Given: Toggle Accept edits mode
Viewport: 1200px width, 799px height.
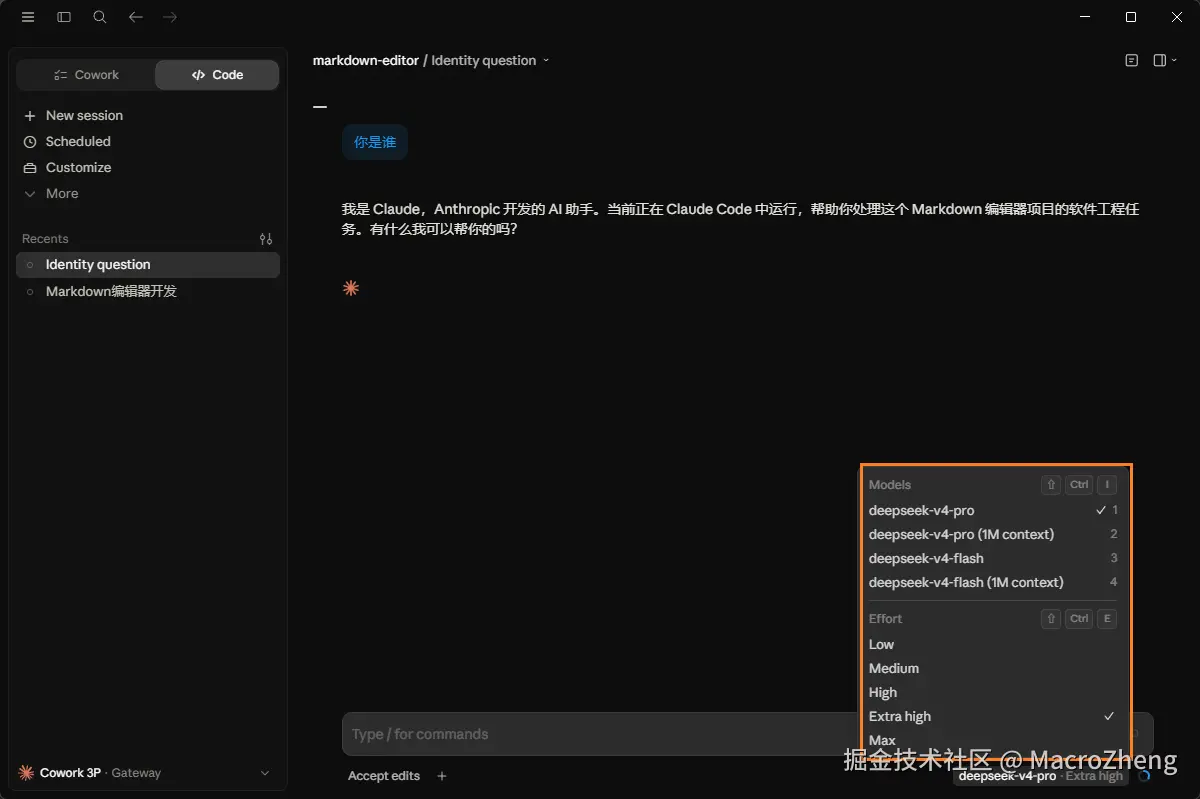Looking at the screenshot, I should coord(383,776).
